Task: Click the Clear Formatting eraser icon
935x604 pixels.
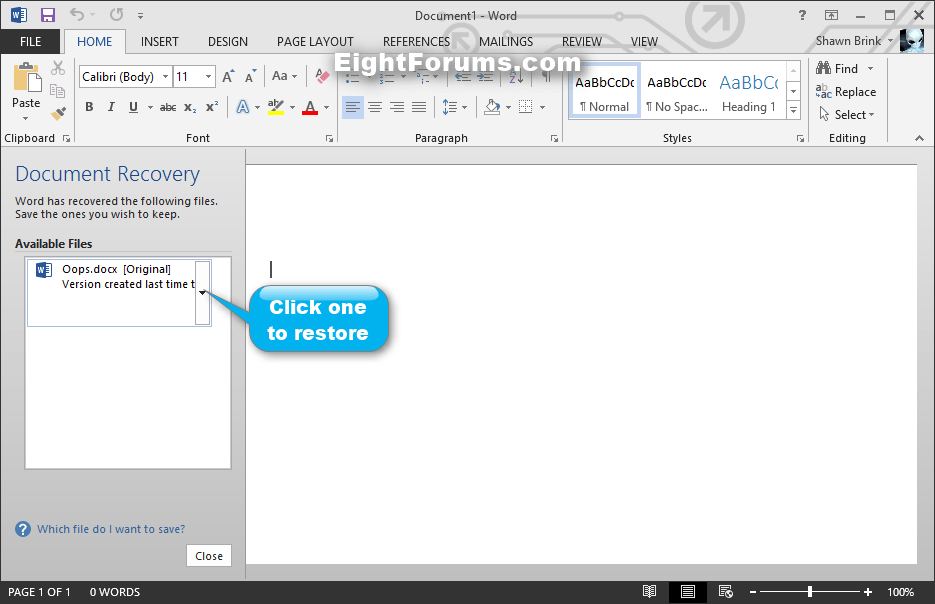Action: coord(321,76)
